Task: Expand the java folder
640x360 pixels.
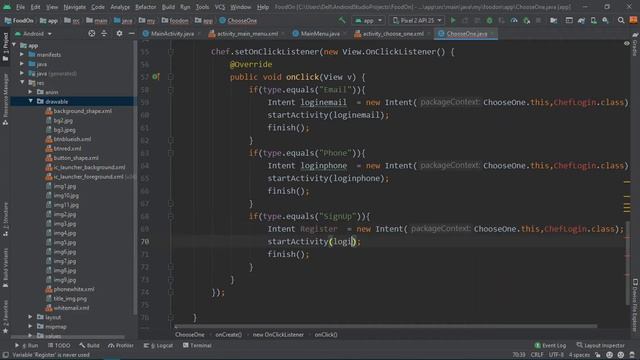Action: (22, 64)
